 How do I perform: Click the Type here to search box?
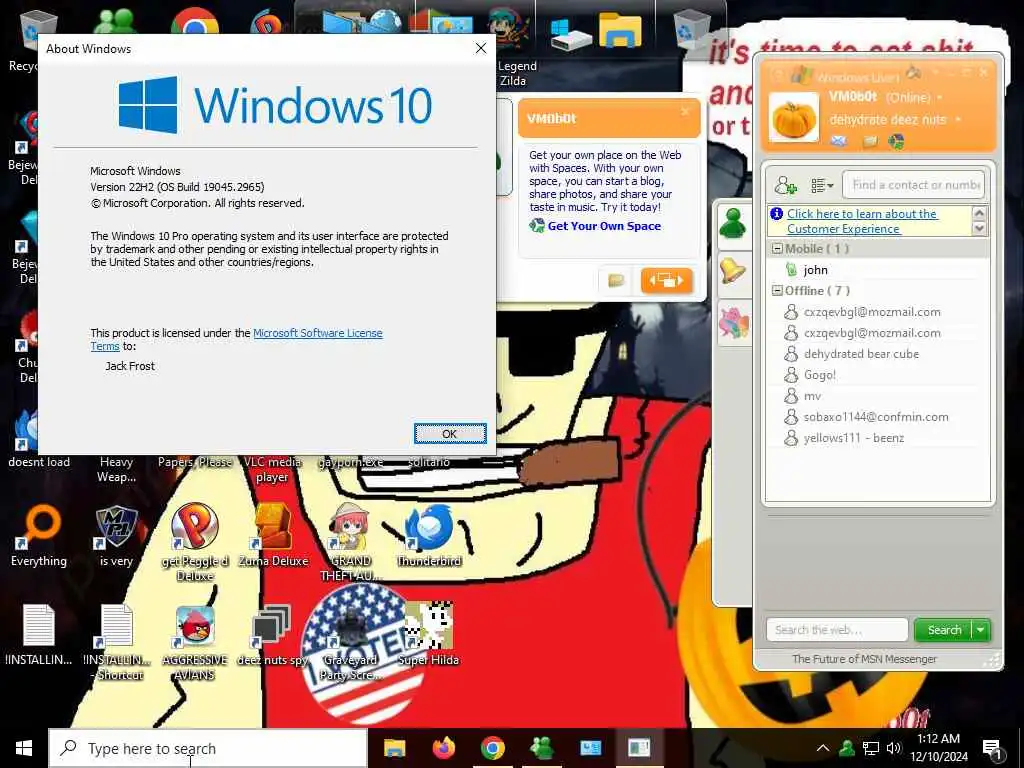(x=208, y=748)
